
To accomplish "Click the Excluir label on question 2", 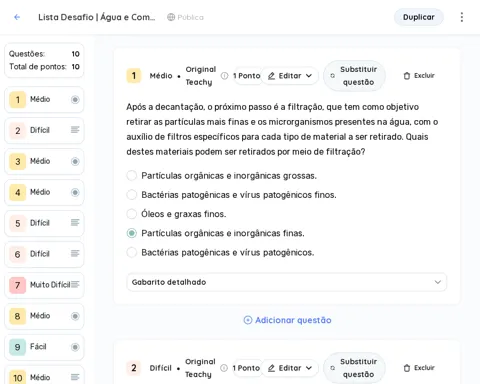I will [424, 368].
